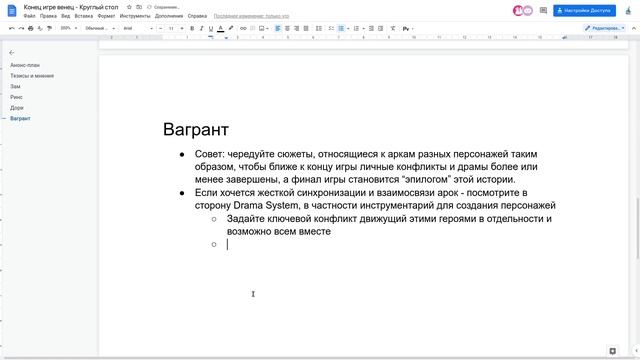The width and height of the screenshot is (640, 360).
Task: Clear formatting of selected text
Action: [x=393, y=28]
